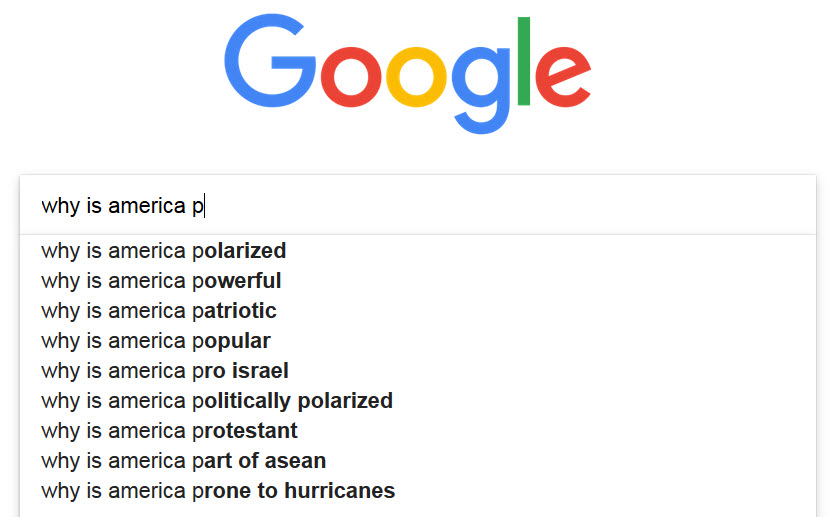Click the green letter l in Google logo

click(524, 61)
